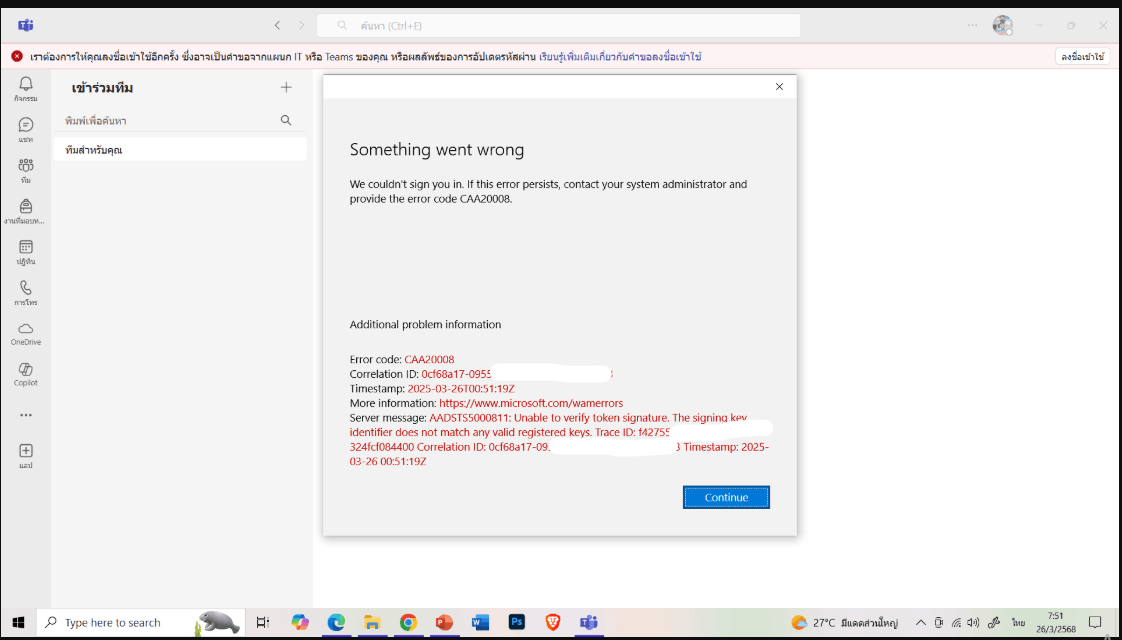This screenshot has width=1122, height=640.
Task: Click the Type here to search box
Action: pos(141,622)
